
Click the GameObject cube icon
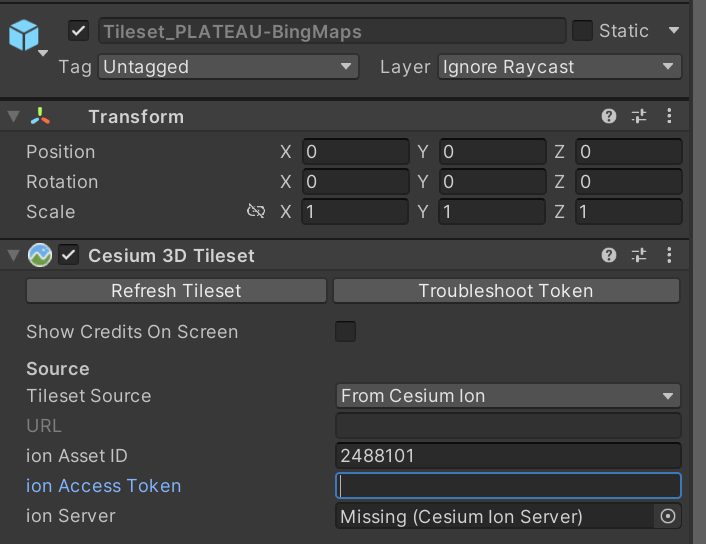pos(23,35)
